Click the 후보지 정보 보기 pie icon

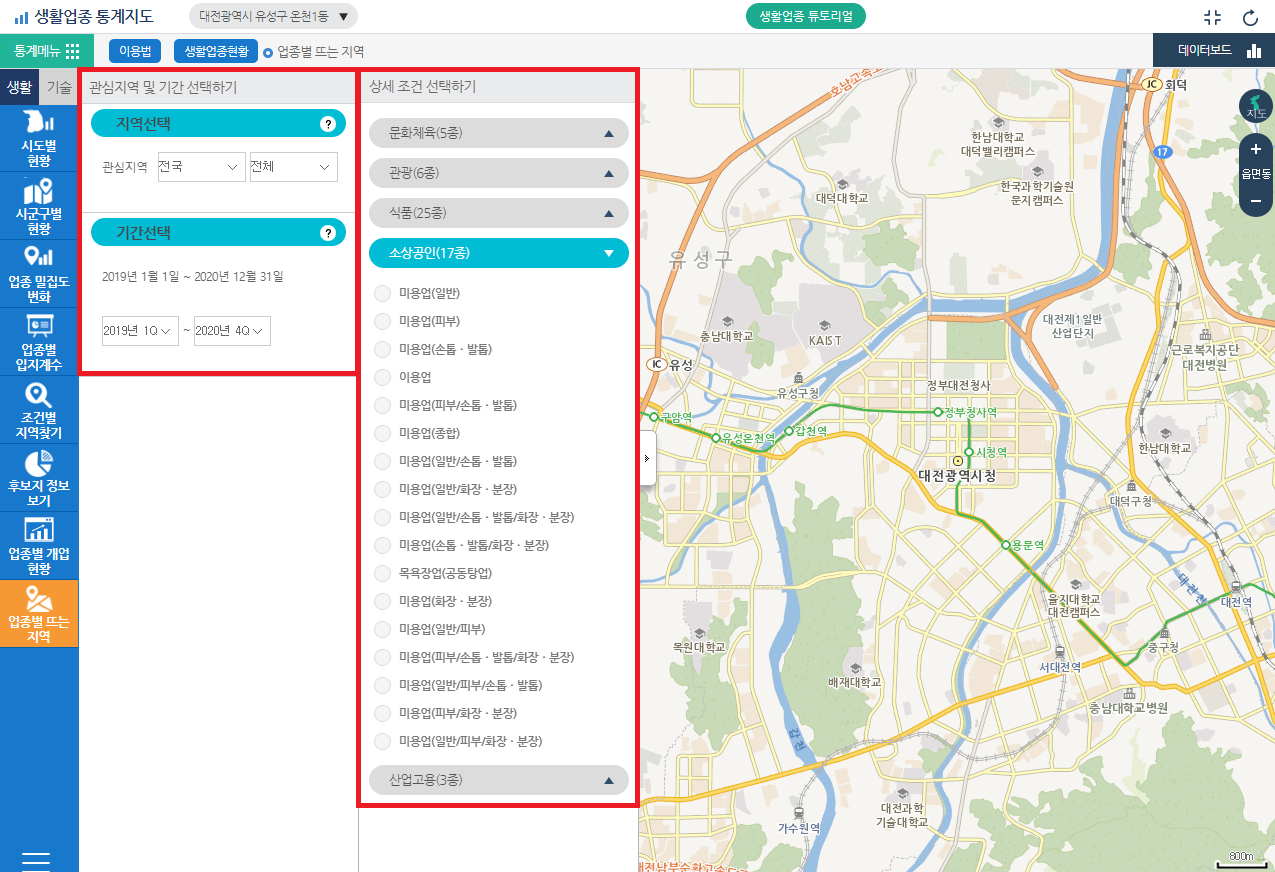(39, 464)
